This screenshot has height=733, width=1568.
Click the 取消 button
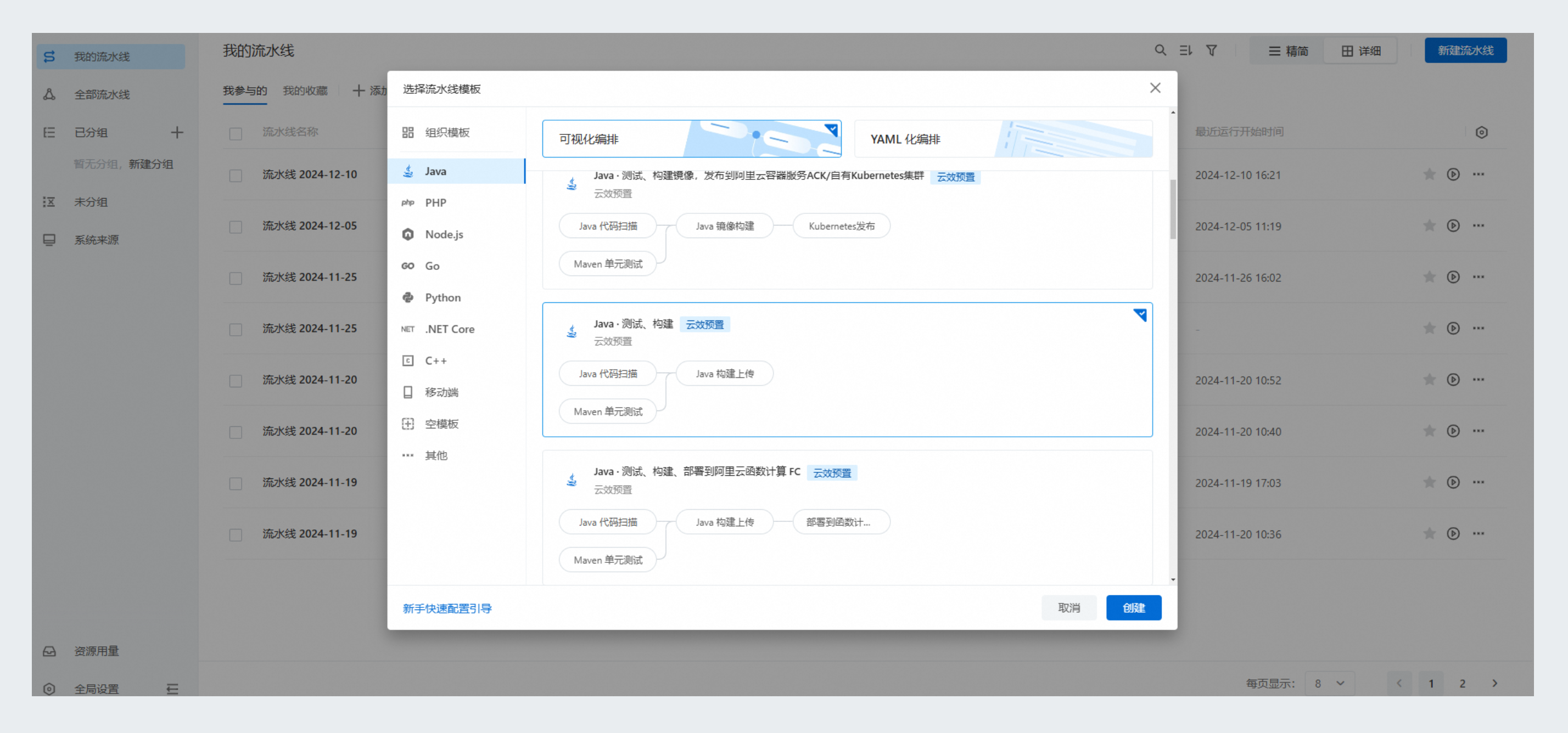(x=1068, y=608)
